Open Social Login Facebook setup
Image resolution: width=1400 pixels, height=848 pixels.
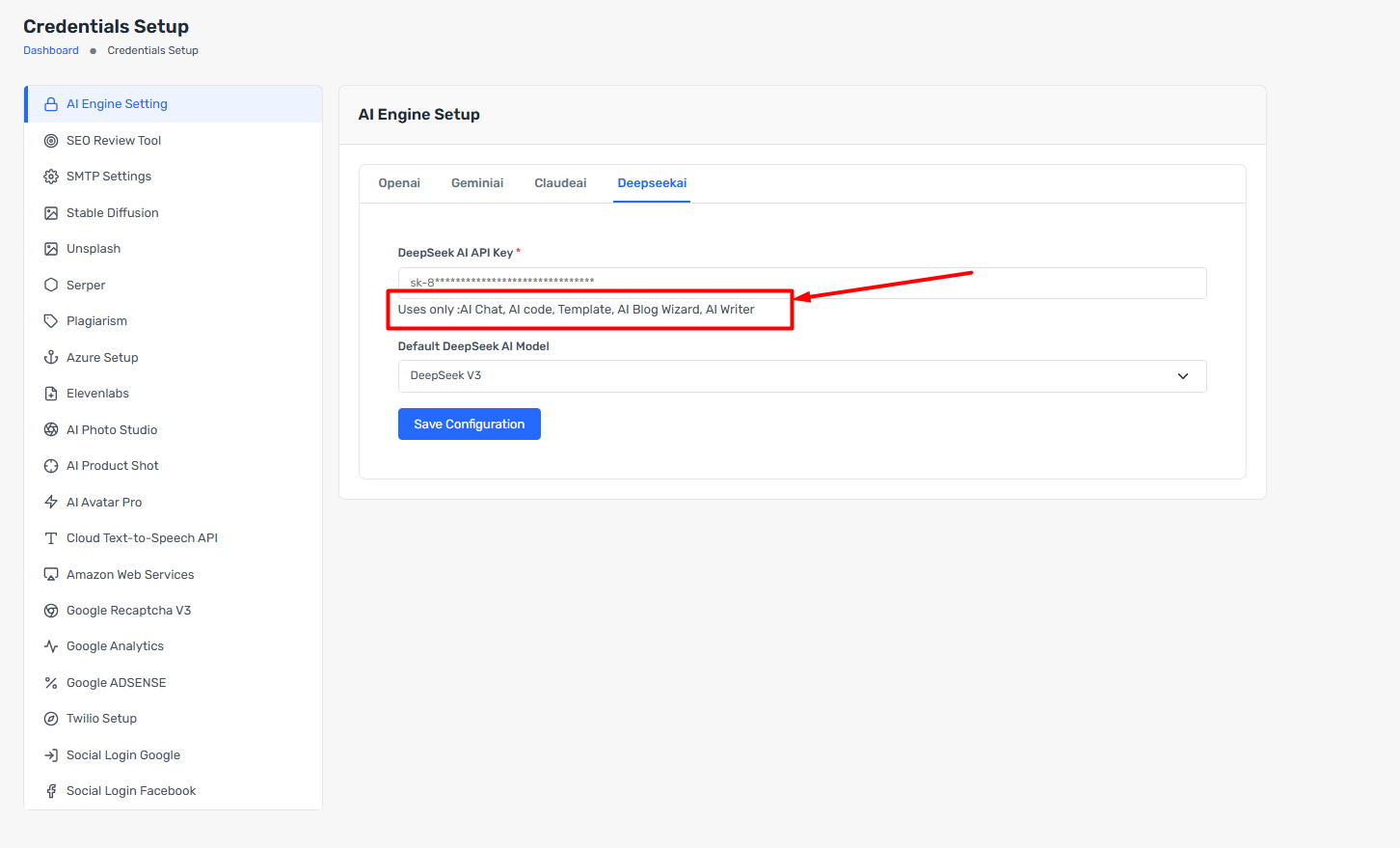pos(174,791)
